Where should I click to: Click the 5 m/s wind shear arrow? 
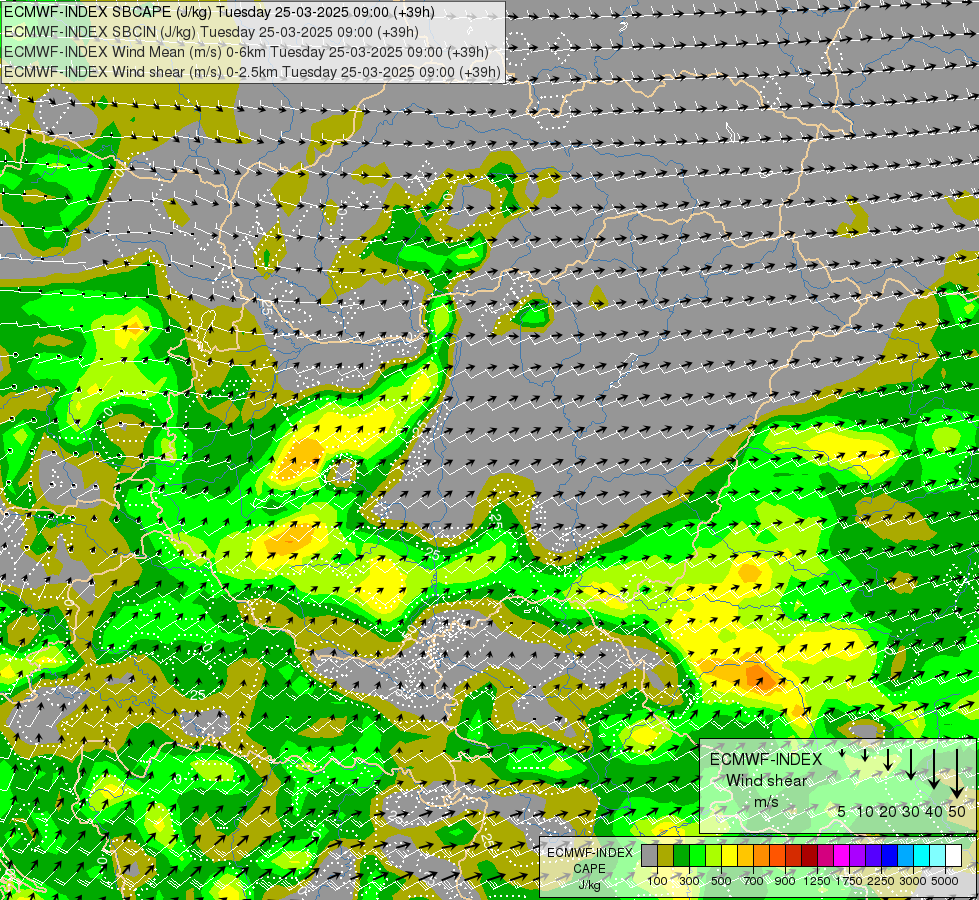(842, 753)
